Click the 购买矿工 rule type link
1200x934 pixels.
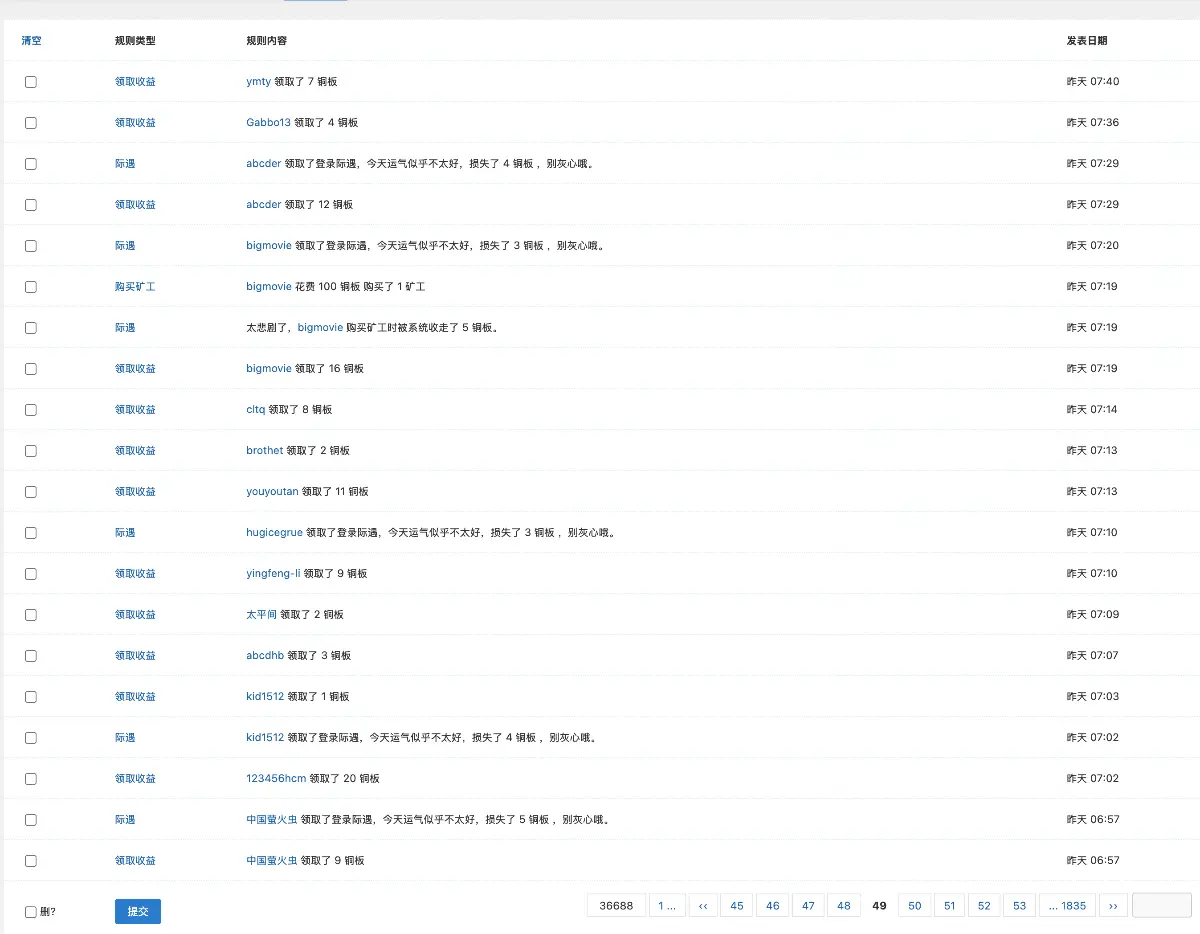pos(137,286)
